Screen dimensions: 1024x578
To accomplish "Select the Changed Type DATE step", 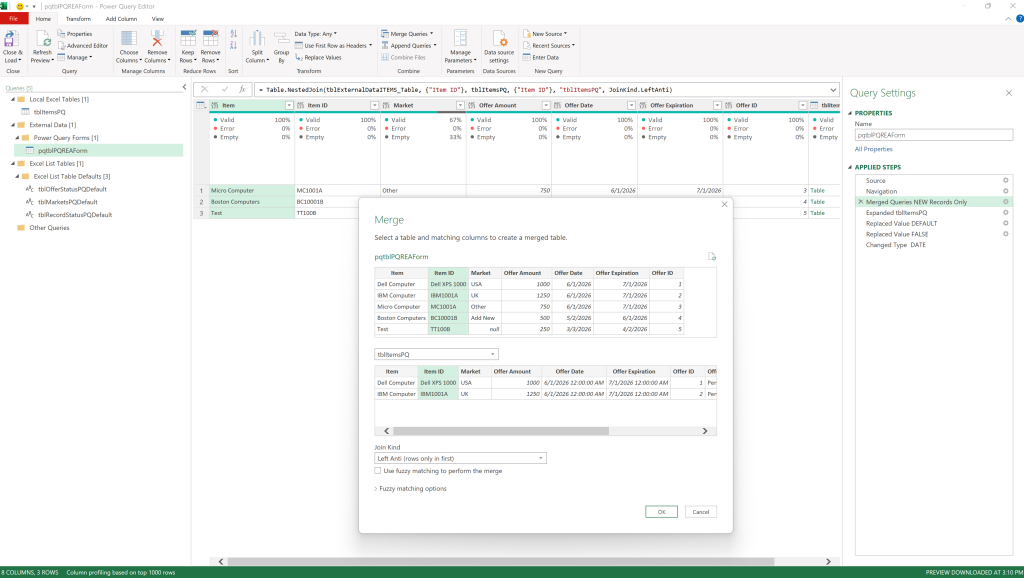I will click(895, 245).
